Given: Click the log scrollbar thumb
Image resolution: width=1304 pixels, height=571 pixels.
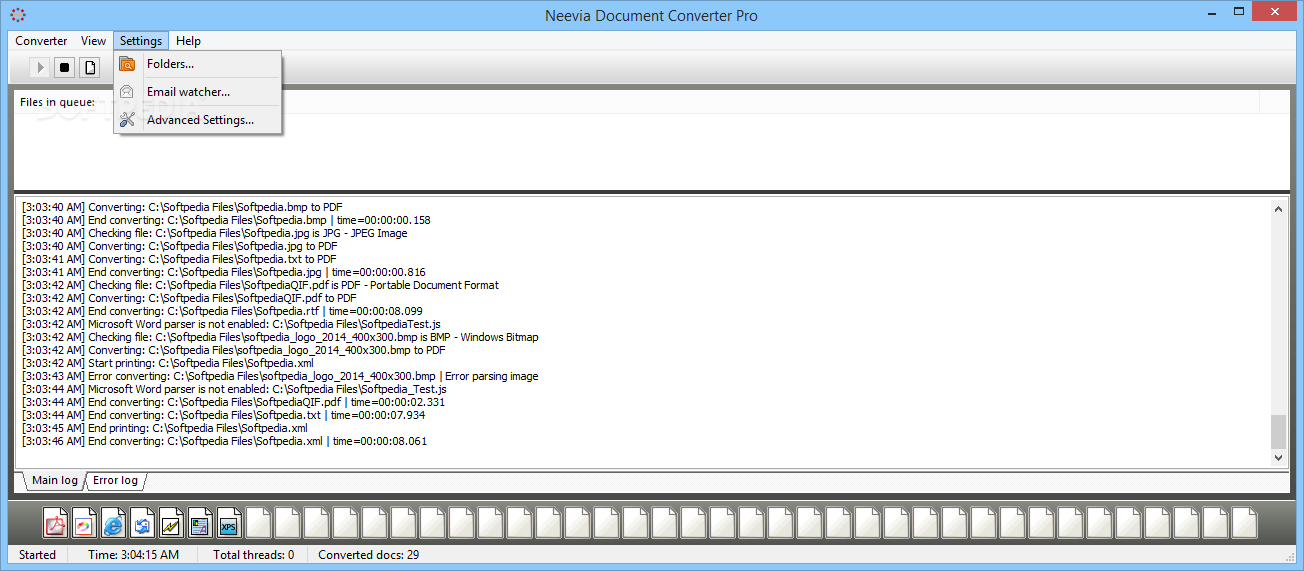Looking at the screenshot, I should coord(1279,432).
